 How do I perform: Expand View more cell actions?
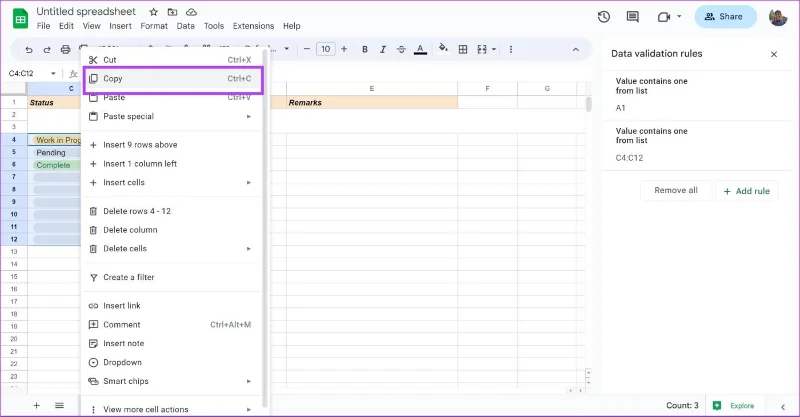[x=171, y=409]
